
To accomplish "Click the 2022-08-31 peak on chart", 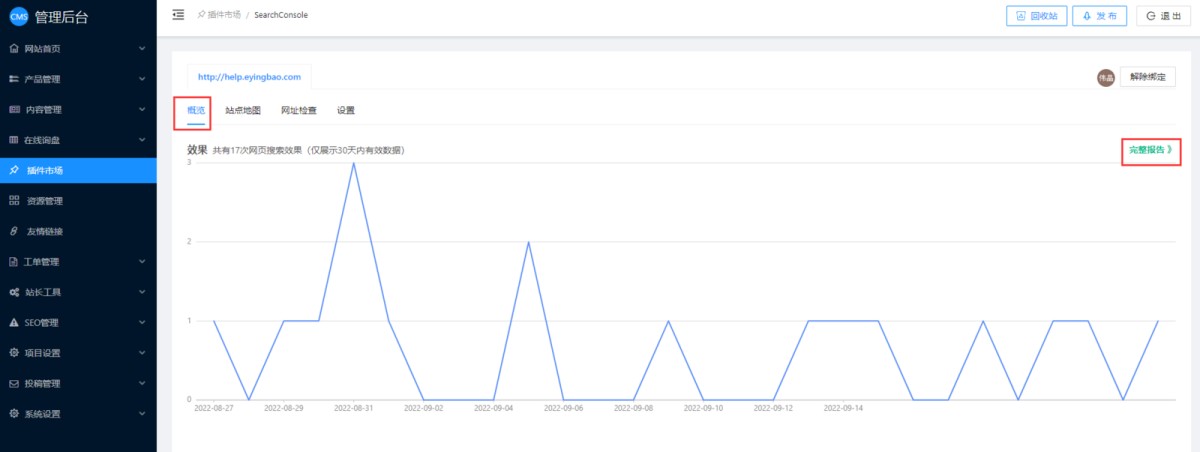I will click(353, 163).
